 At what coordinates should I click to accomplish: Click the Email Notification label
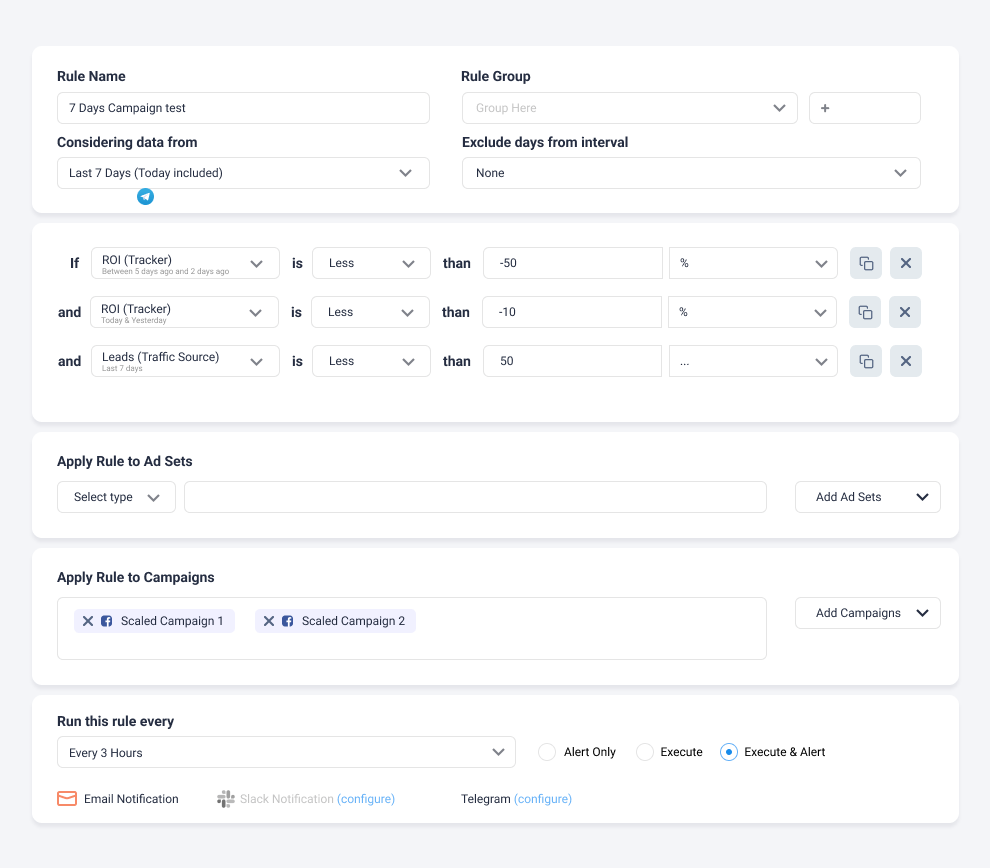pos(131,799)
